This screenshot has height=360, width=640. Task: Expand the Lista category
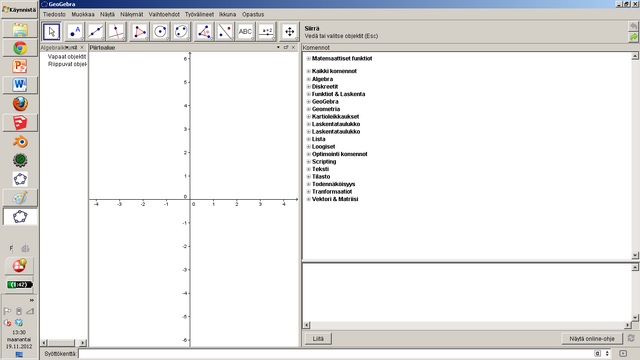click(x=309, y=139)
